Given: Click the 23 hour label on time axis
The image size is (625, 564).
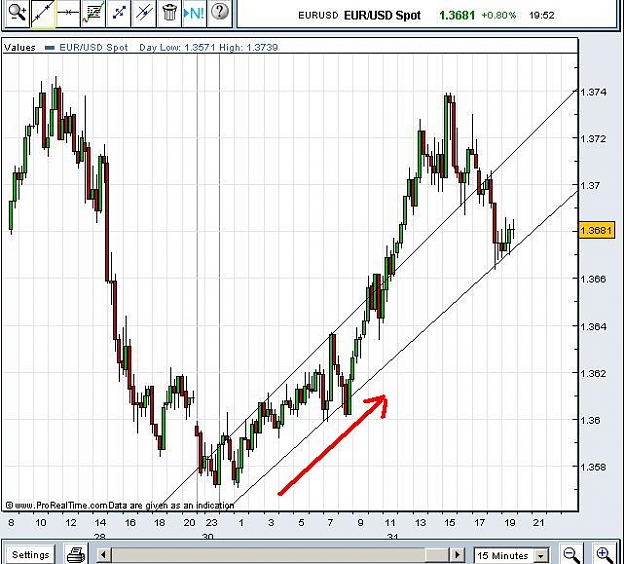Looking at the screenshot, I should (x=212, y=523).
